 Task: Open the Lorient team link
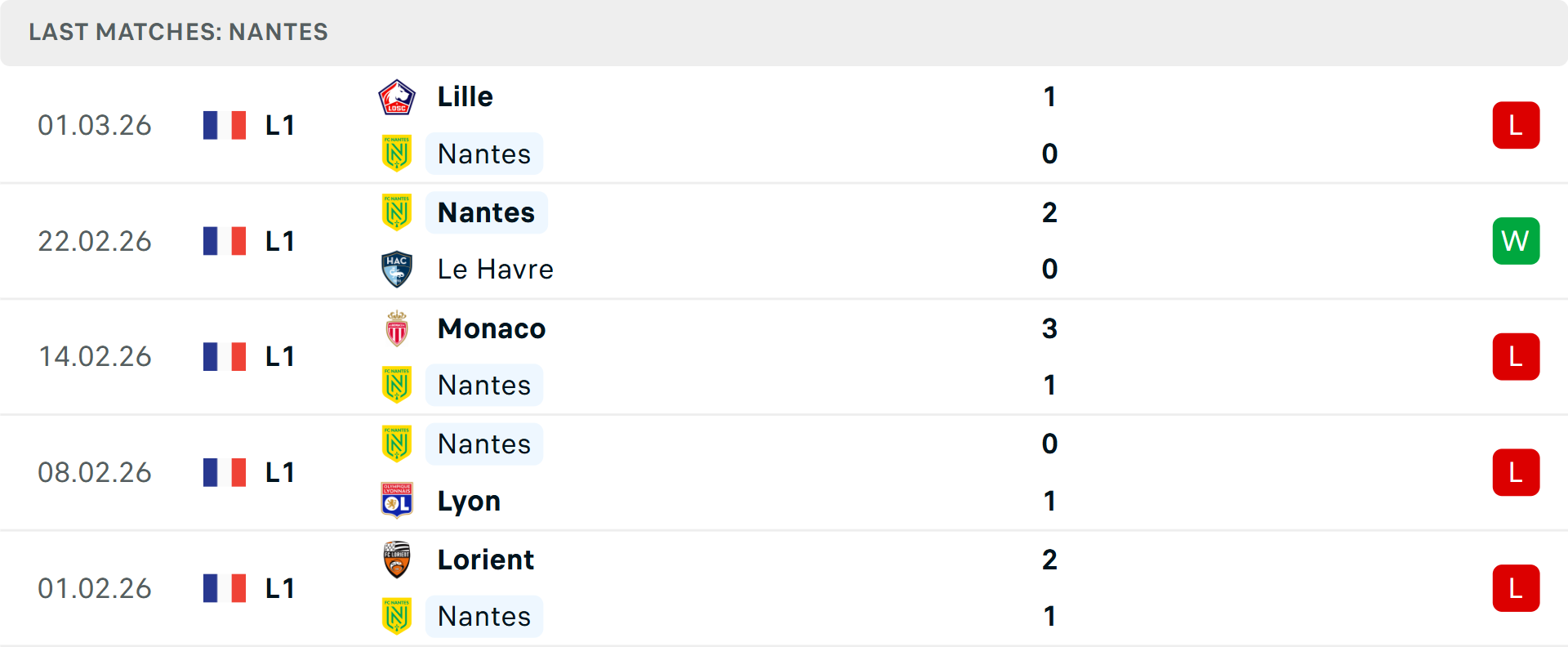pyautogui.click(x=486, y=560)
